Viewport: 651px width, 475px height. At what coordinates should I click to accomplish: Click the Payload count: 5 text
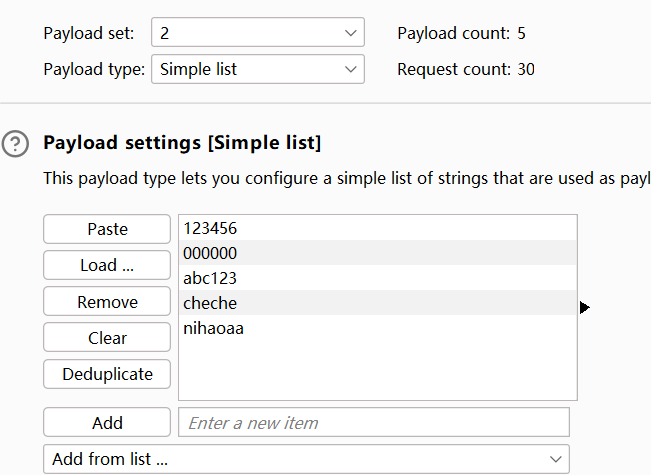pos(461,33)
